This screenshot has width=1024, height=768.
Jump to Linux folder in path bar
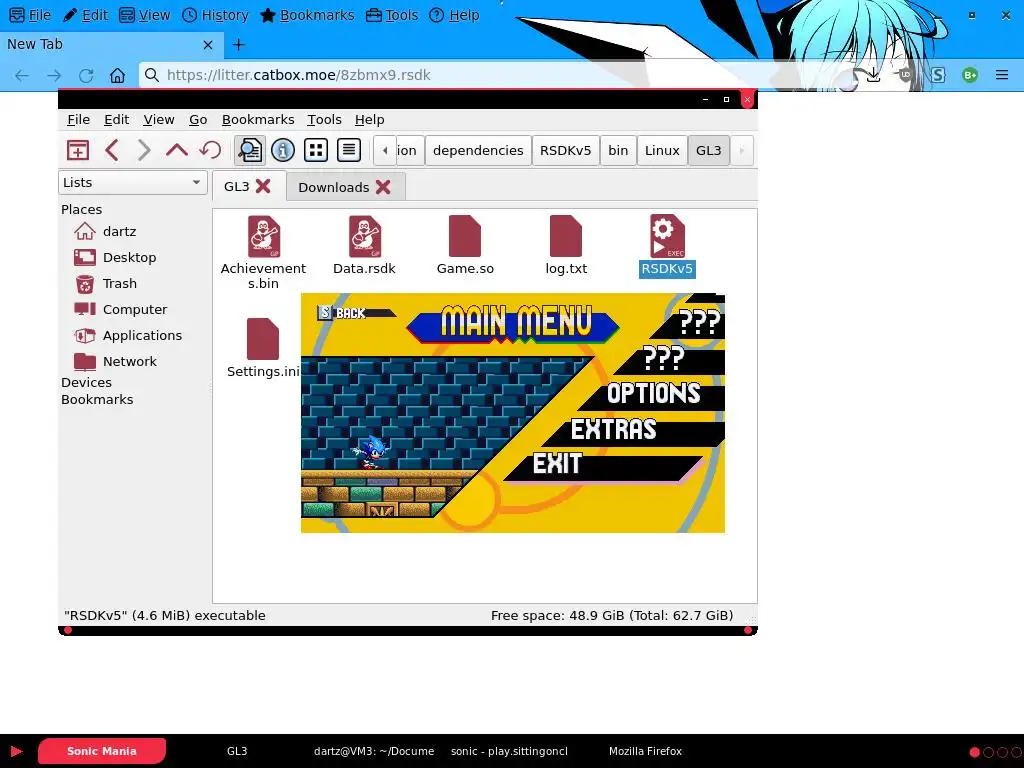click(x=662, y=150)
